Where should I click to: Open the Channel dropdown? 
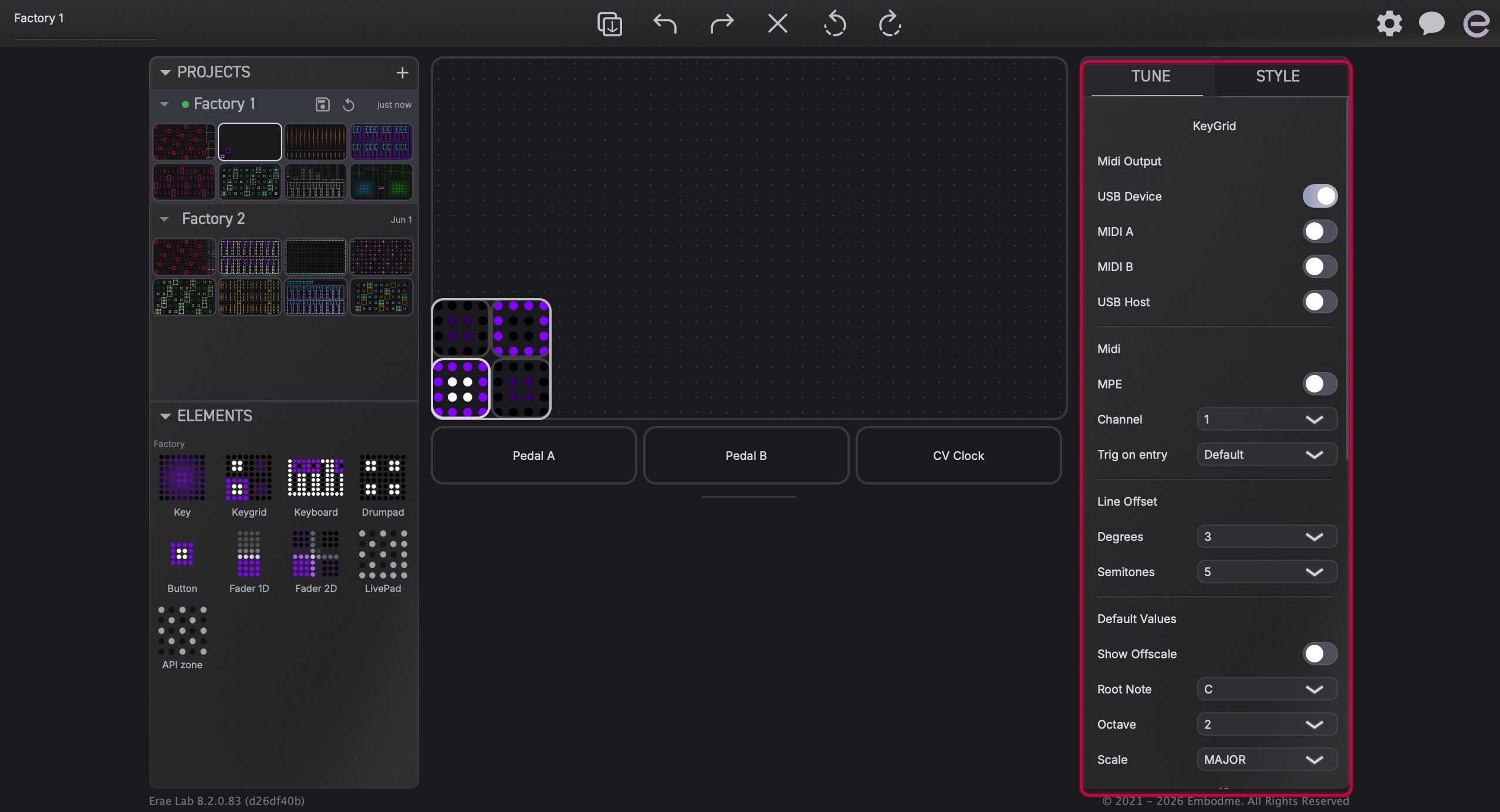(x=1267, y=419)
